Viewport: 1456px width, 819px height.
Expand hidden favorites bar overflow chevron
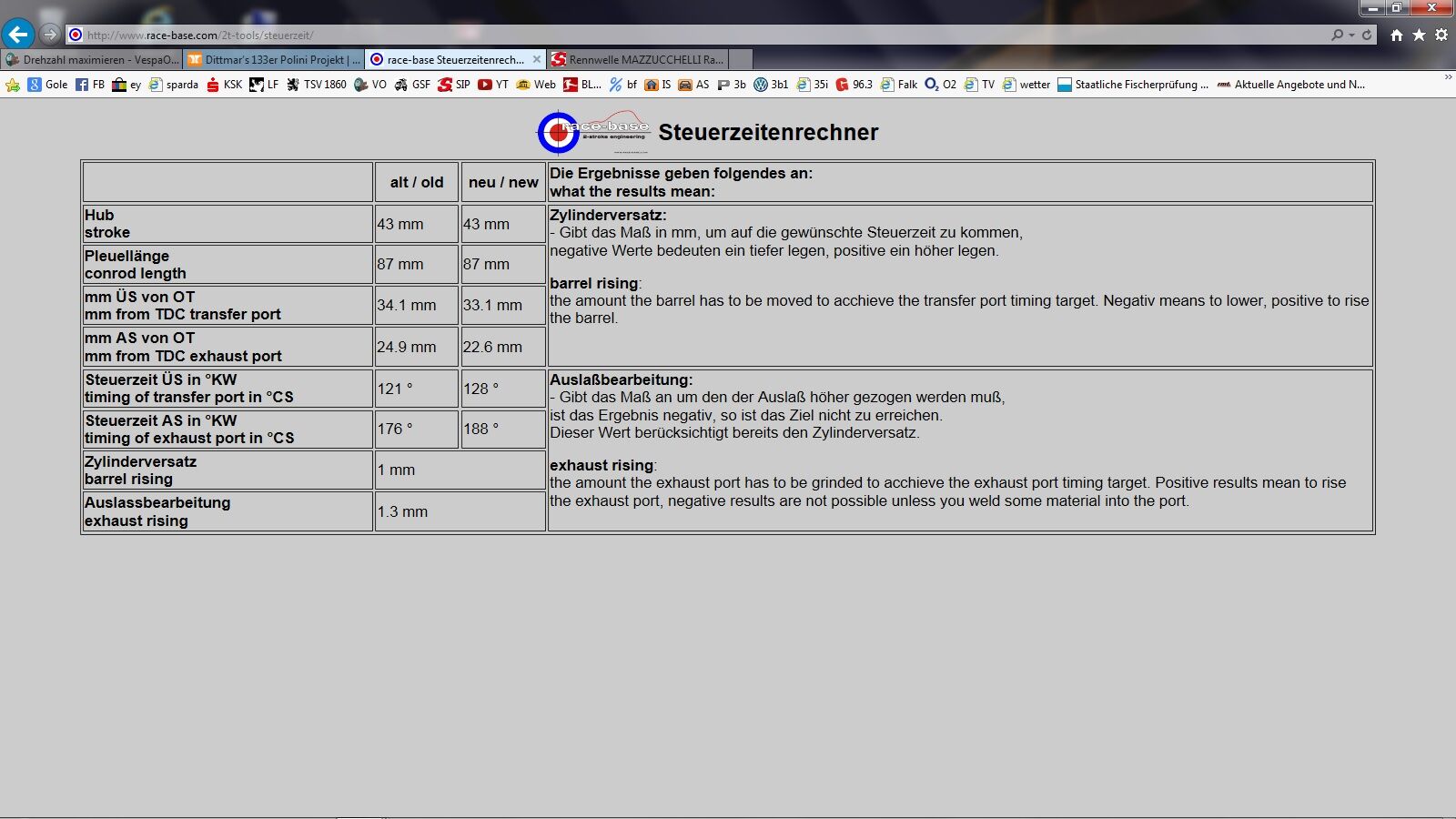[x=1448, y=78]
